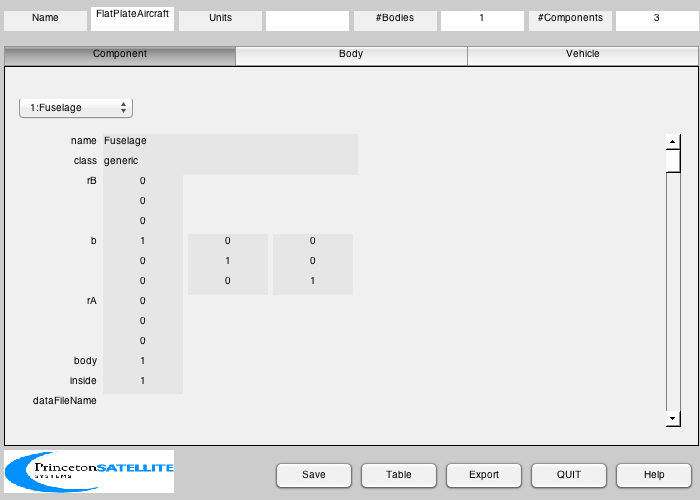Screen dimensions: 700x500
Task: Click the Table button
Action: (399, 475)
